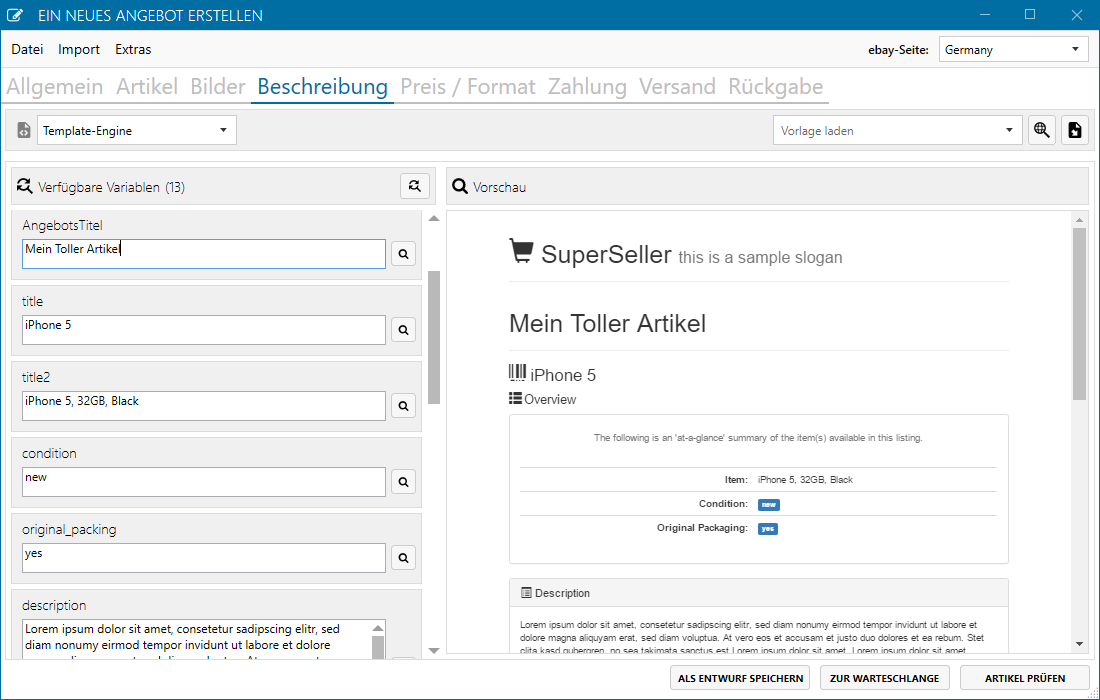Click the preview pane scroll-up arrow
The image size is (1100, 700).
[x=1079, y=220]
